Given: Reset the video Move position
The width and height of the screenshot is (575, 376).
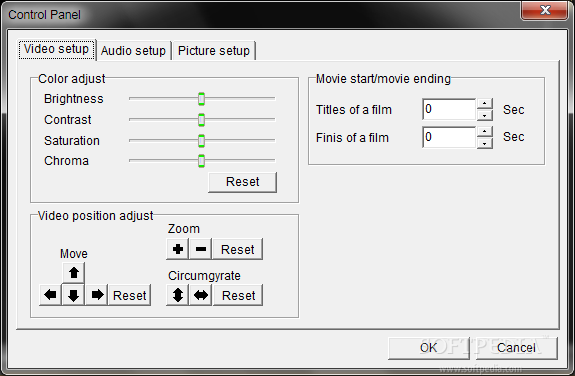Looking at the screenshot, I should click(129, 295).
